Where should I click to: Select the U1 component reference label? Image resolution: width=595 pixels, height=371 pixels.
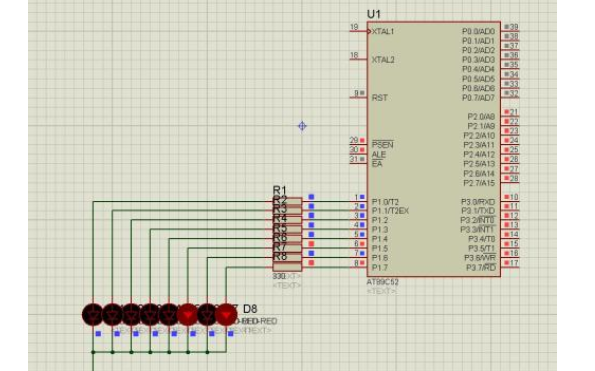coord(374,14)
